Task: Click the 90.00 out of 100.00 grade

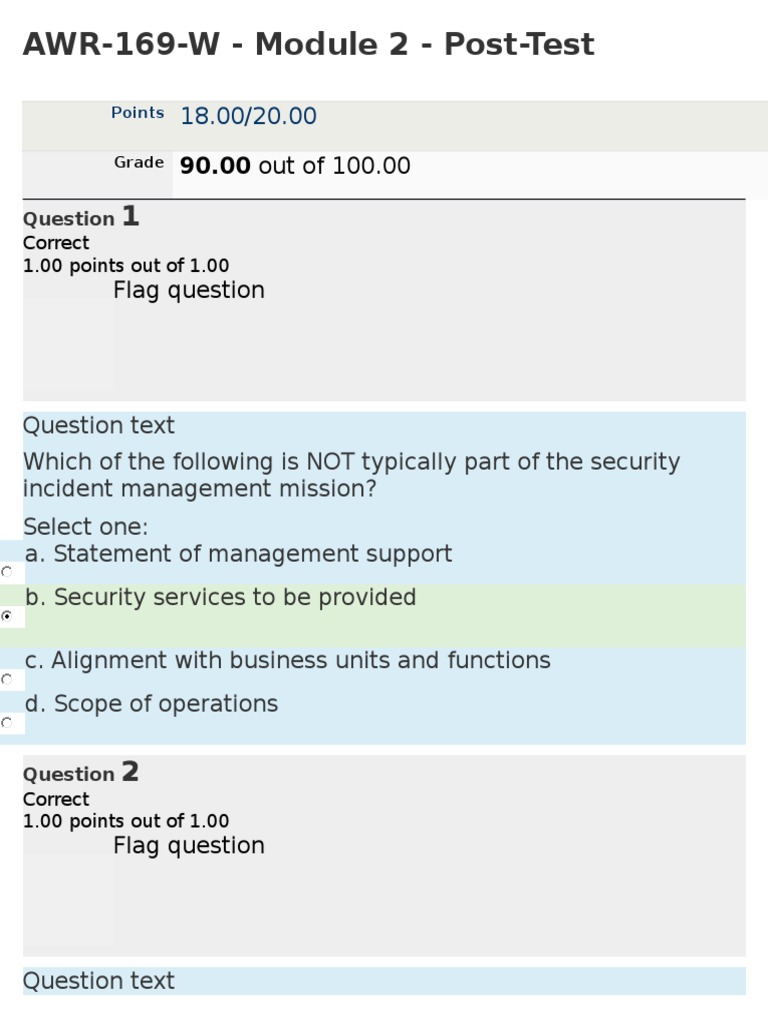Action: [x=295, y=166]
